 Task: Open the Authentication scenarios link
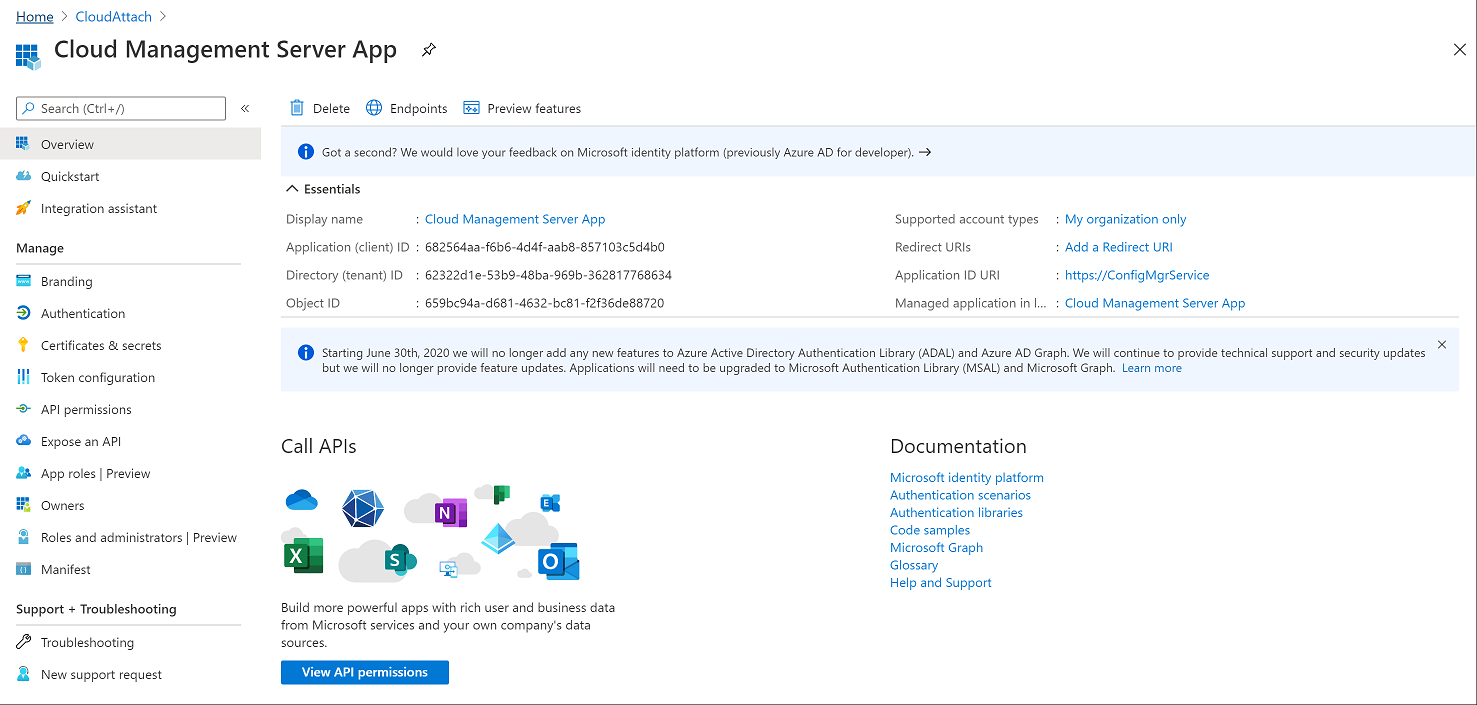tap(960, 495)
